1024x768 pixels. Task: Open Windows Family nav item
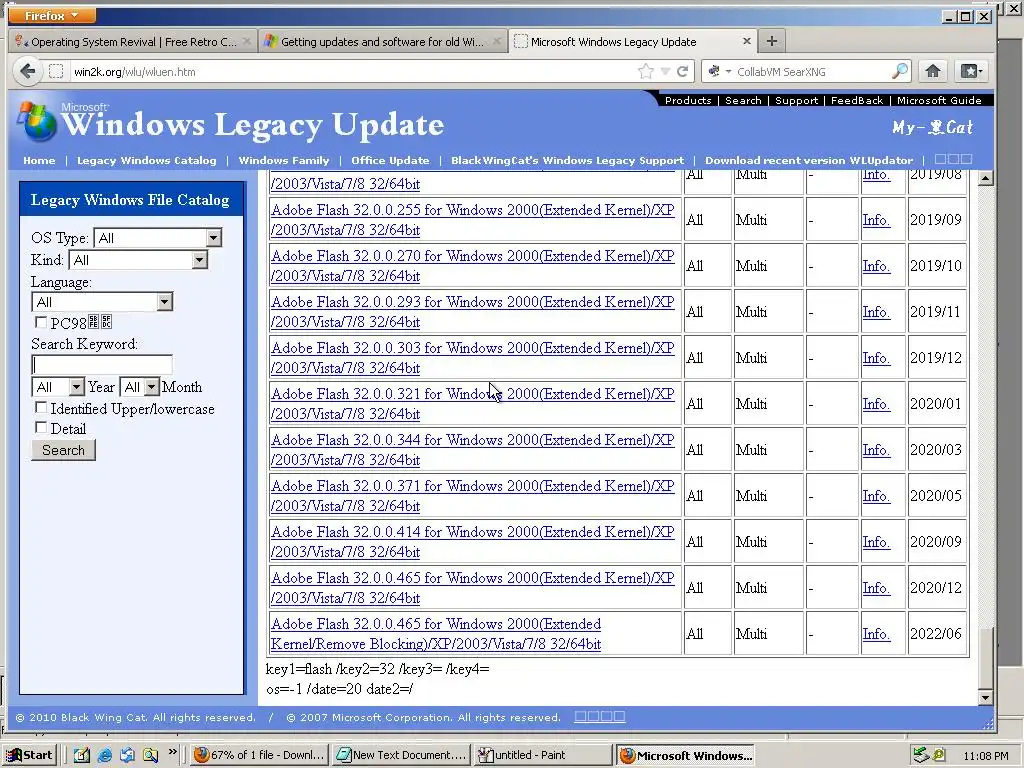[x=283, y=160]
